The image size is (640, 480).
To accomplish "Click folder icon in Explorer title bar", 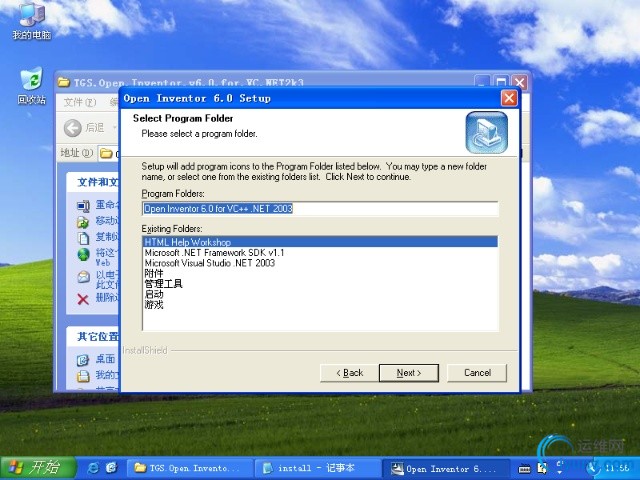I will 63,82.
